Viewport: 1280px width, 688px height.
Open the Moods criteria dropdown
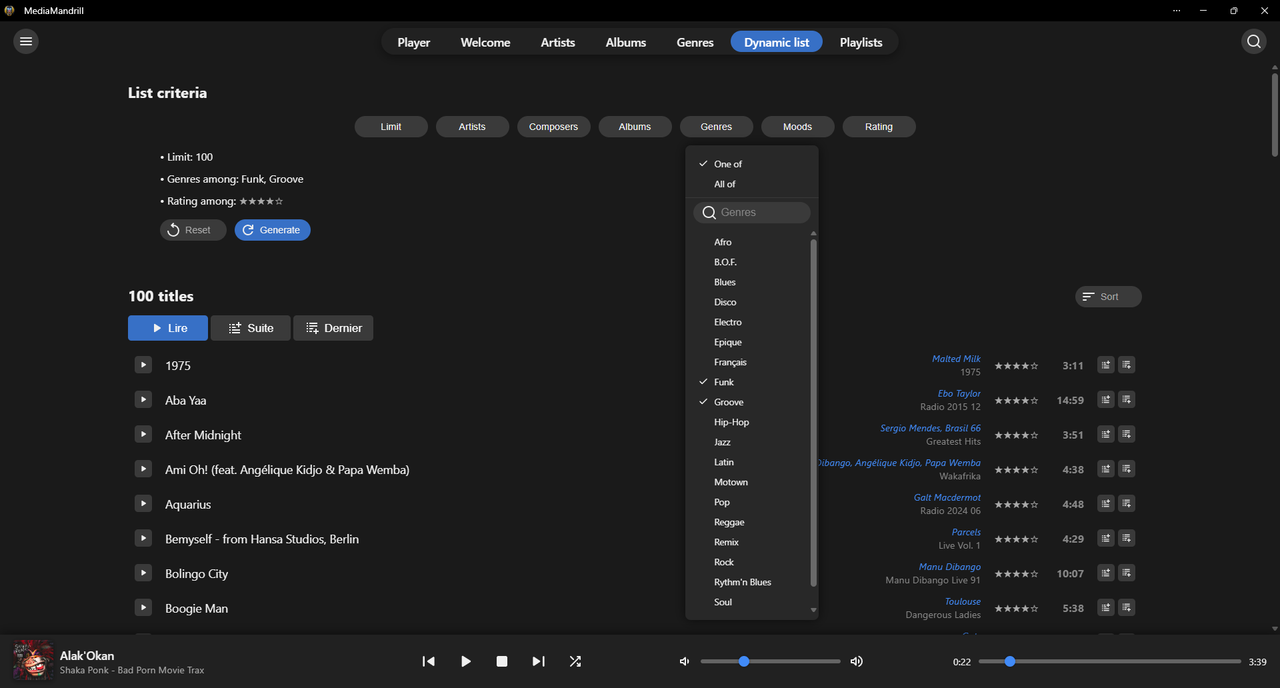click(x=797, y=127)
